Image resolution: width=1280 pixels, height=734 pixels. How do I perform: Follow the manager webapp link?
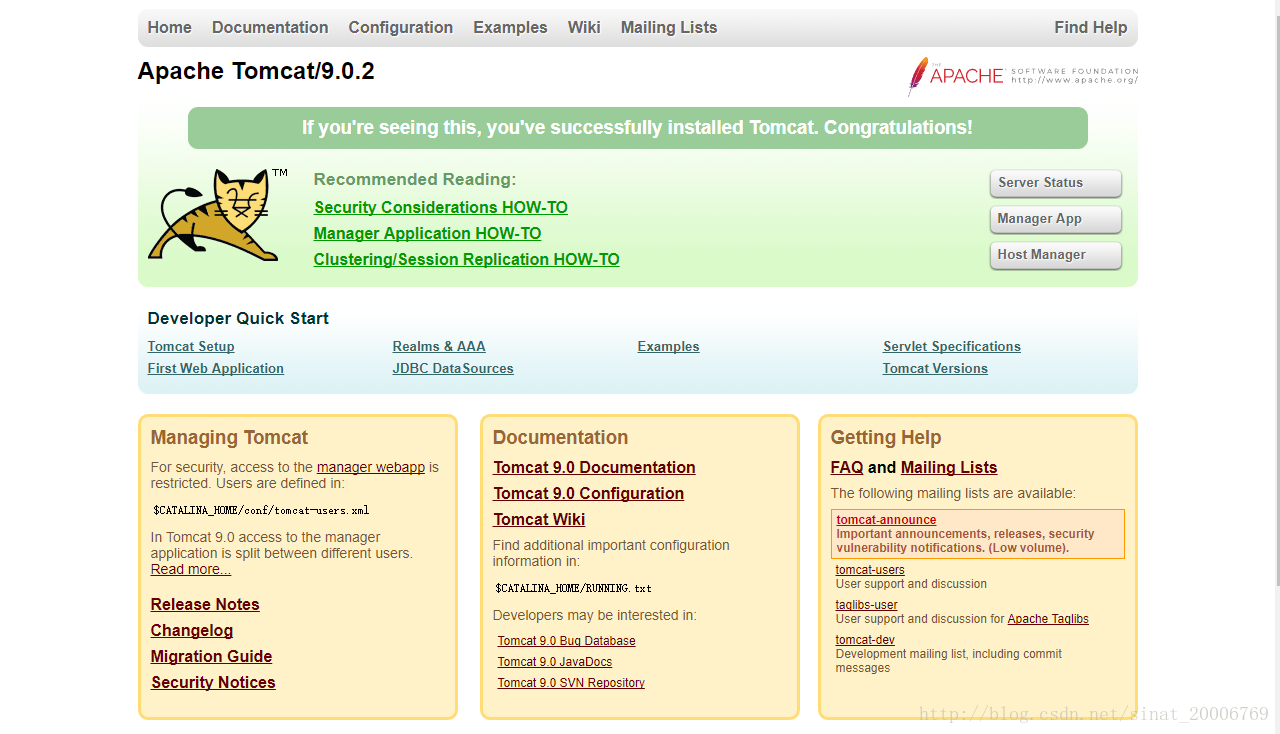[371, 467]
